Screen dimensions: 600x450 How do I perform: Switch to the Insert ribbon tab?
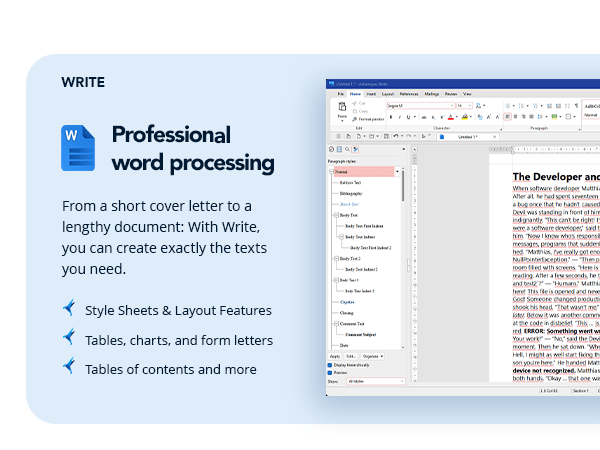[x=371, y=94]
